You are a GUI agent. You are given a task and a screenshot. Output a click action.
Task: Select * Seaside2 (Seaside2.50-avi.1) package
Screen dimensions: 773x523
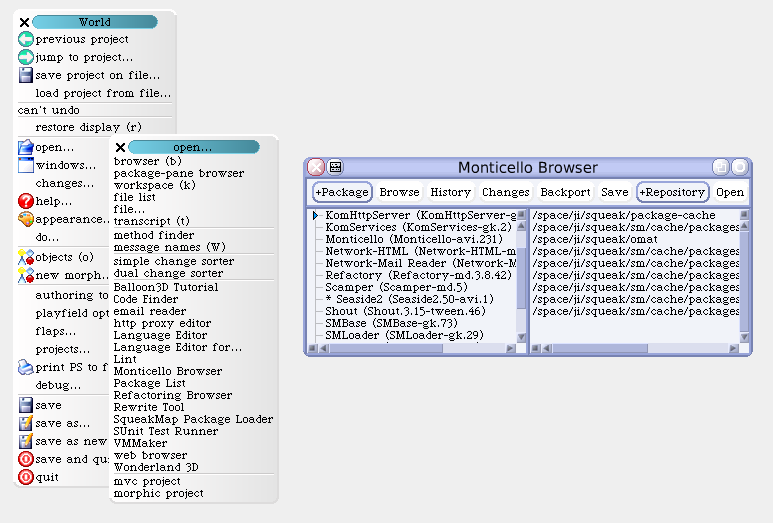409,299
